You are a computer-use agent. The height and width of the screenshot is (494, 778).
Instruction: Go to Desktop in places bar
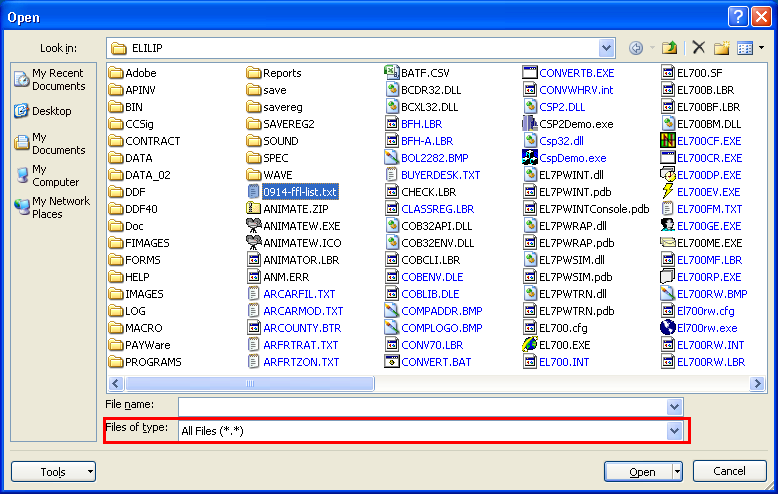pos(43,111)
